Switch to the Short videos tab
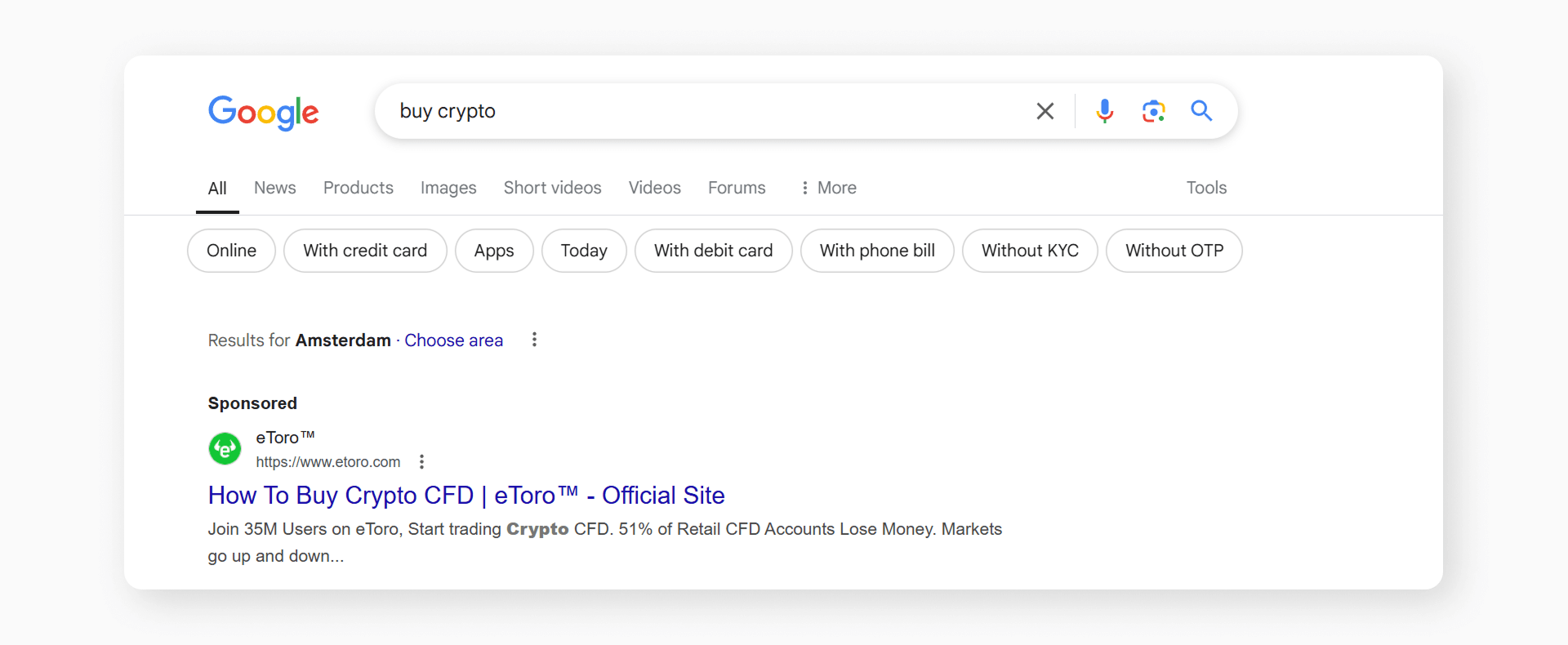This screenshot has width=1568, height=645. coord(552,188)
